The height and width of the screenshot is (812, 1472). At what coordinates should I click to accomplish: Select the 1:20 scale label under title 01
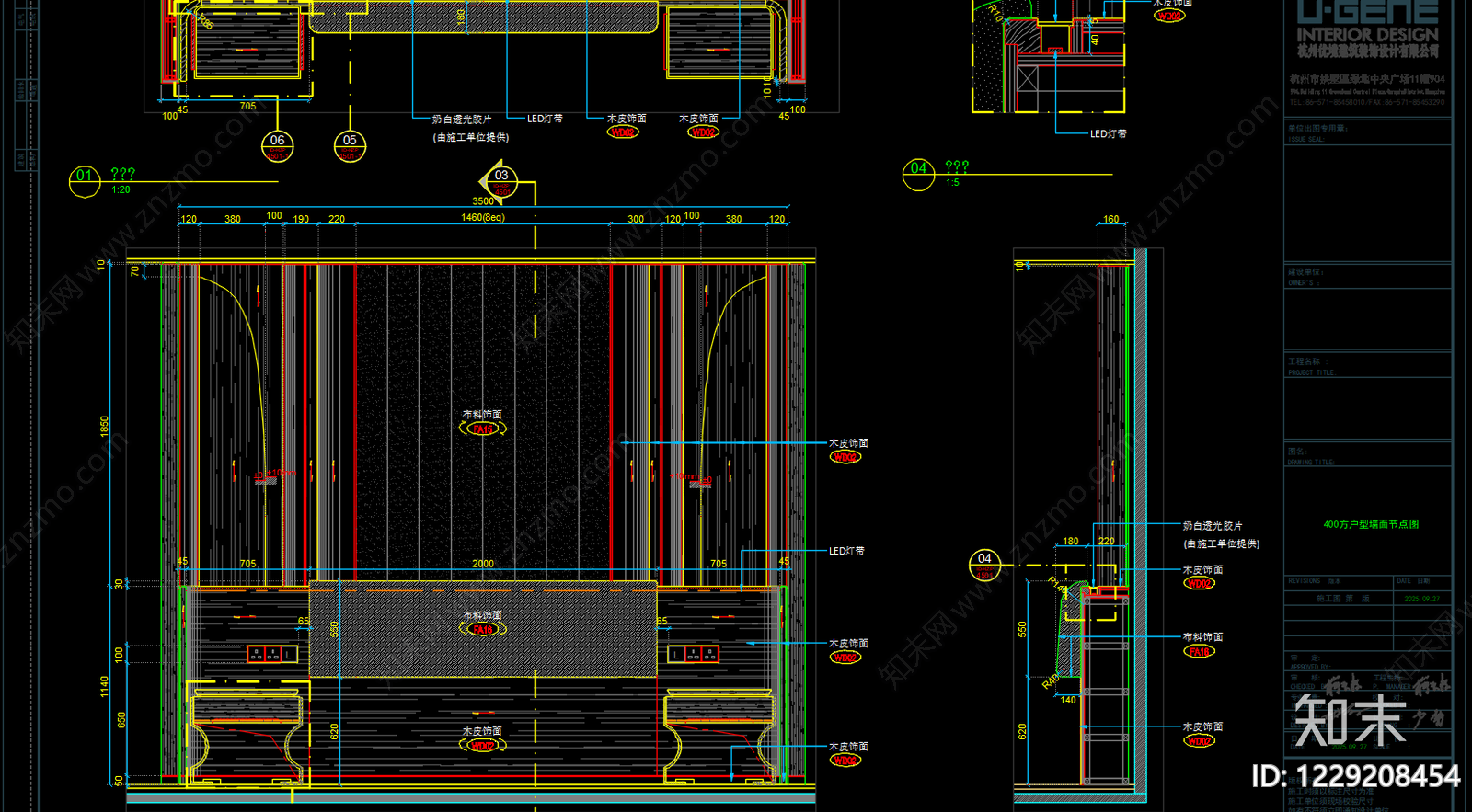coord(121,189)
